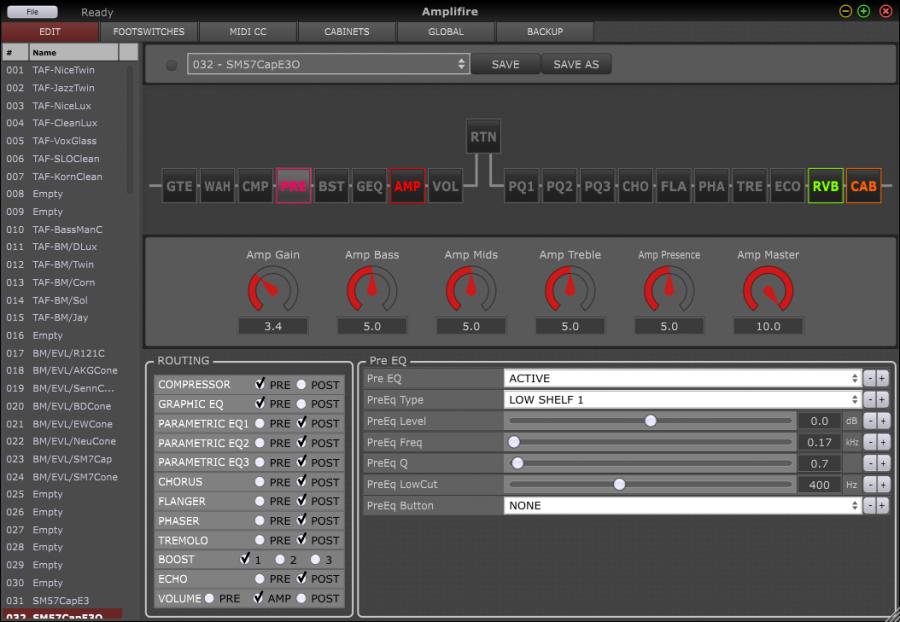Set Flanger routing to PRE
The image size is (900, 622).
[x=259, y=502]
